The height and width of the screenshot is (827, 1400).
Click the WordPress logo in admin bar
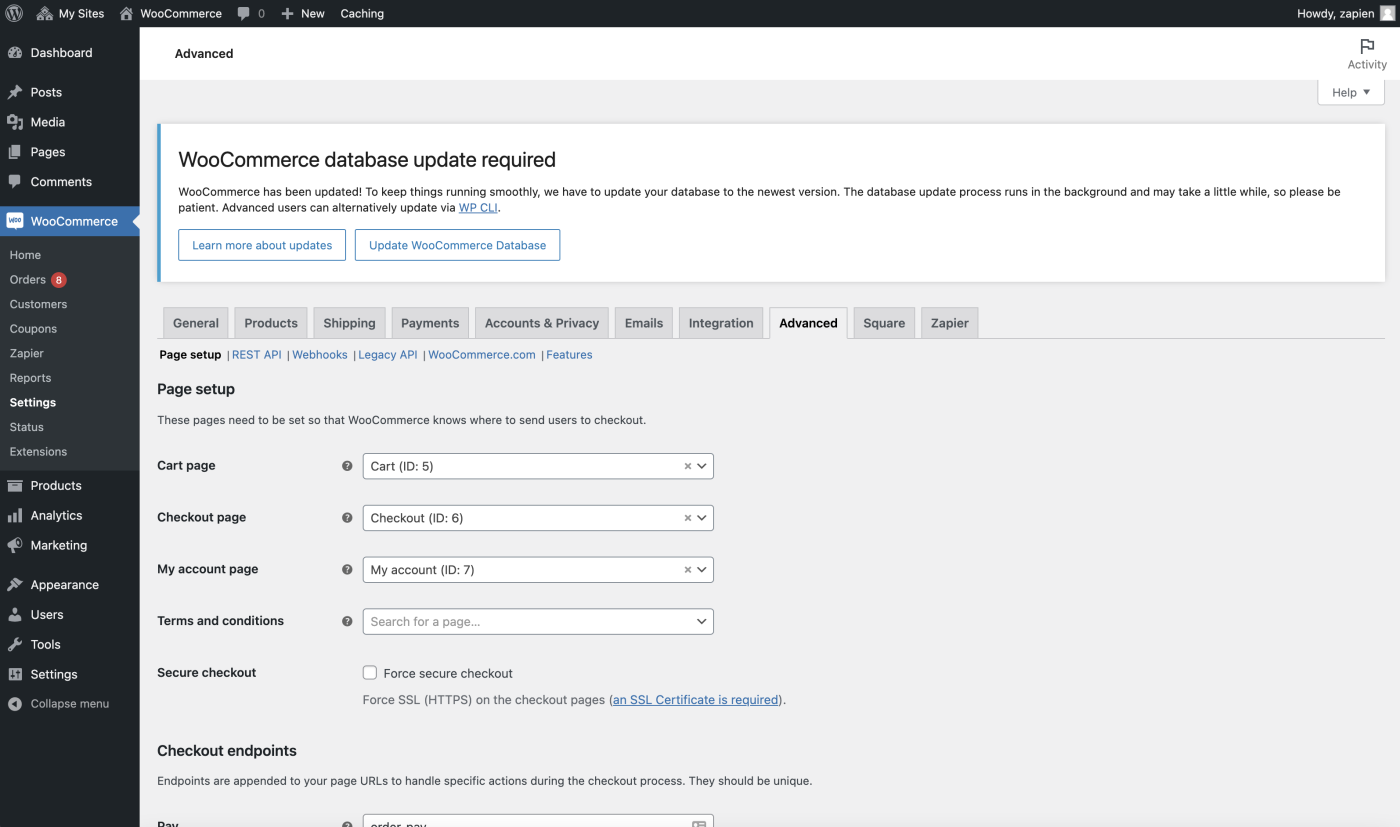point(14,13)
